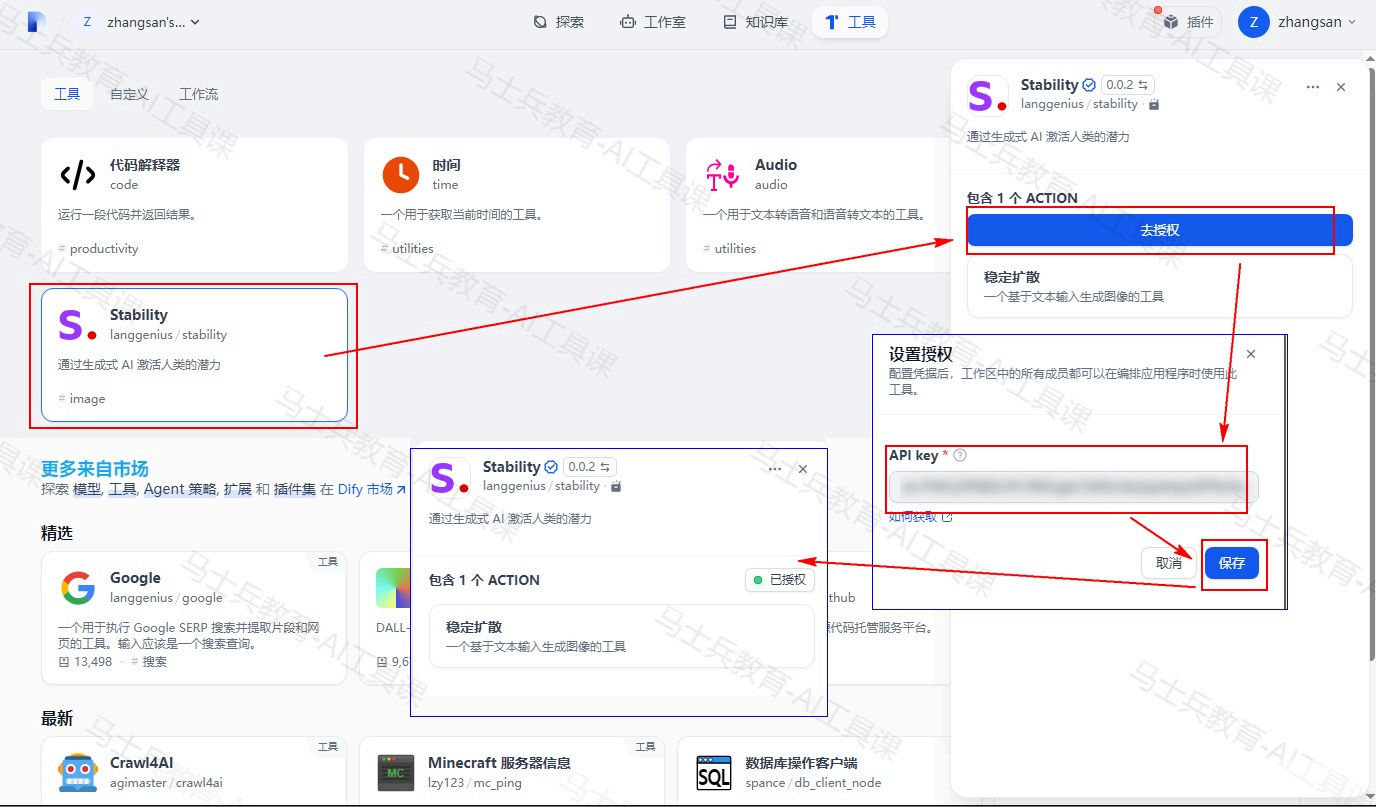Image resolution: width=1376 pixels, height=807 pixels.
Task: Click the pink Audio microphone icon
Action: coord(723,175)
